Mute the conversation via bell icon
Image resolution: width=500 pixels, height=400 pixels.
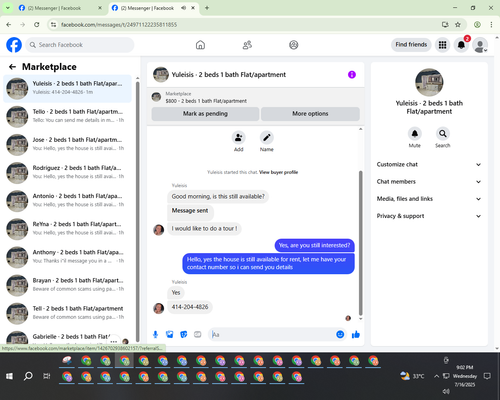click(x=415, y=134)
